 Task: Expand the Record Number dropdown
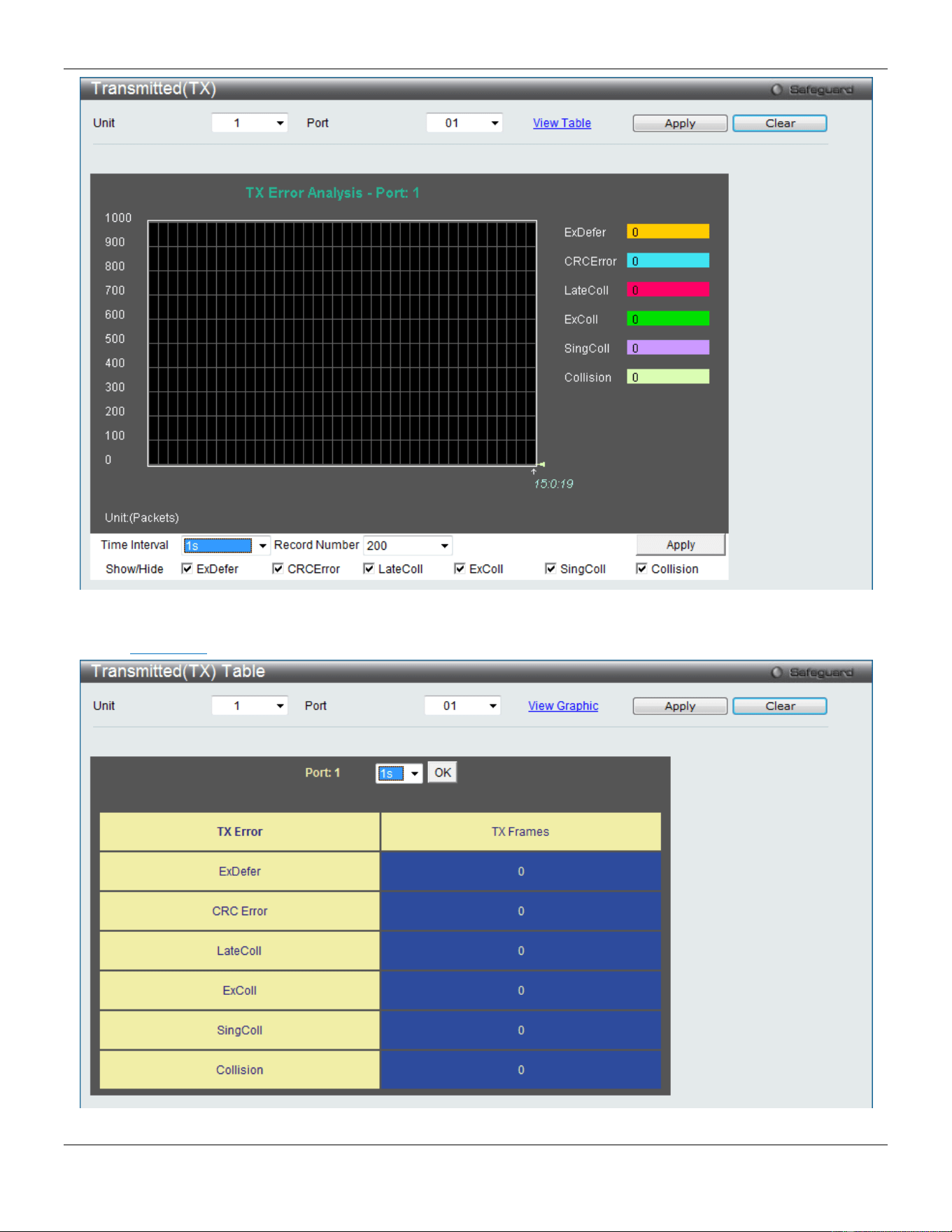tap(408, 546)
